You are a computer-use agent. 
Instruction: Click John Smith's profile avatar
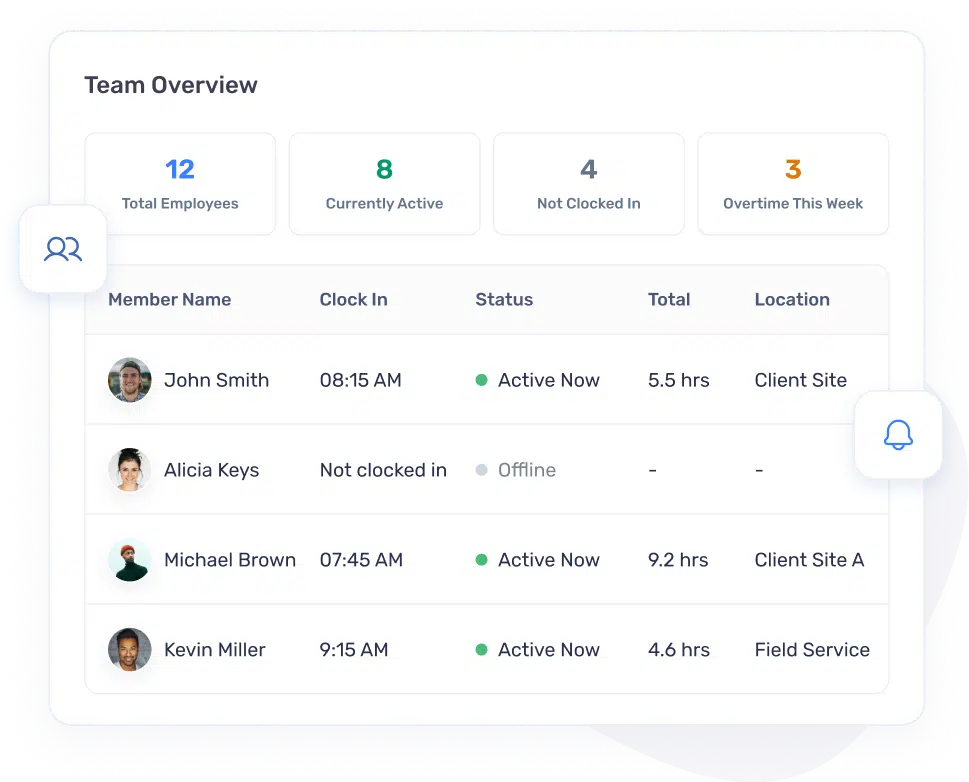click(x=130, y=380)
